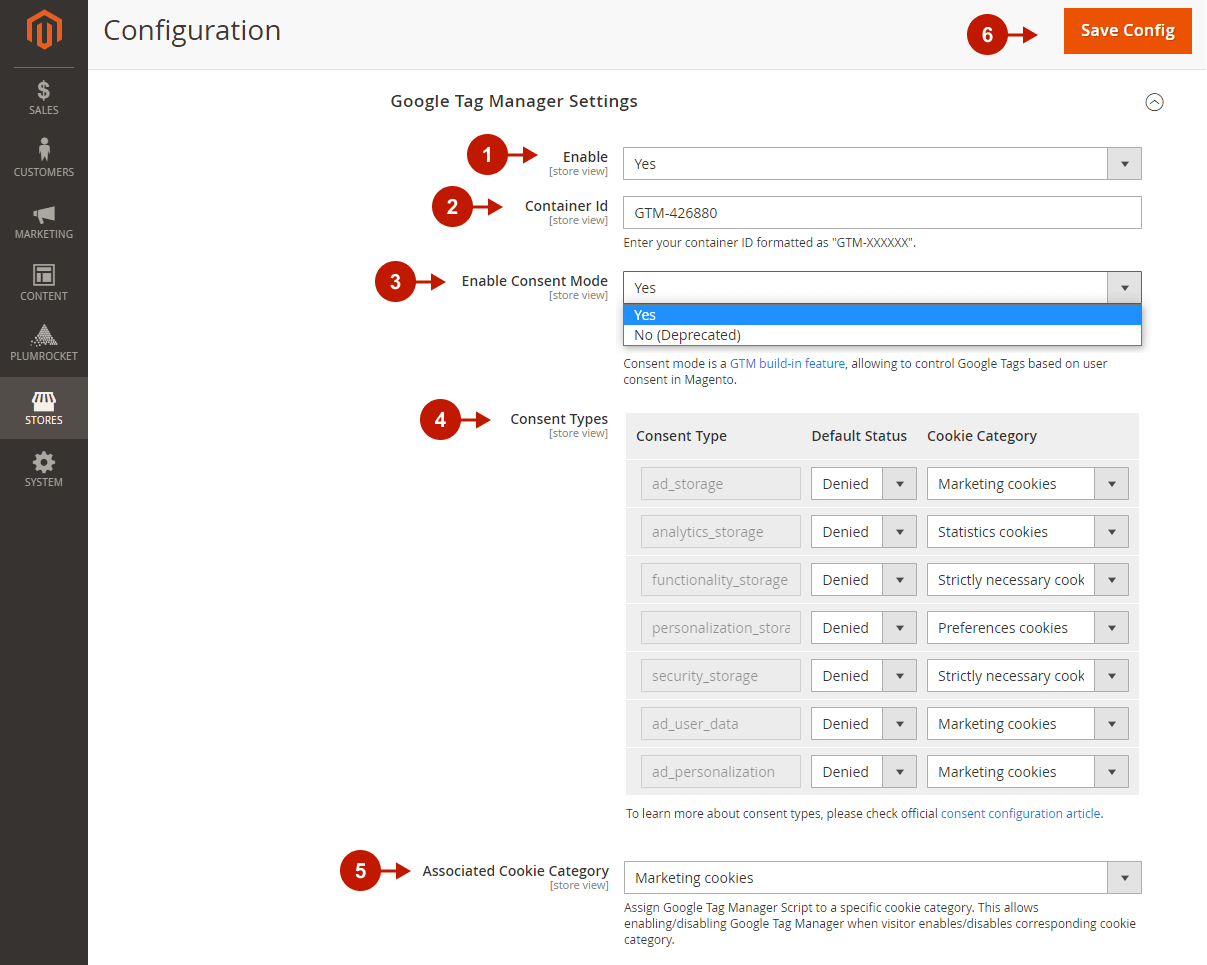Open the Marketing megaphone icon
The image size is (1207, 965).
(44, 221)
